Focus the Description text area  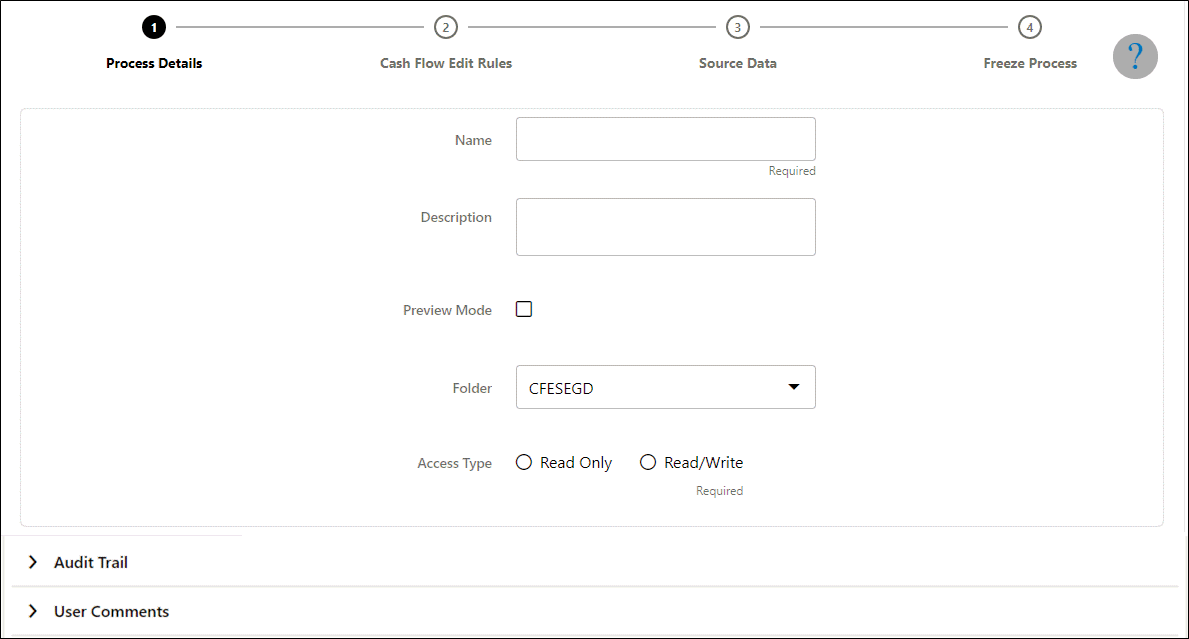click(x=666, y=227)
